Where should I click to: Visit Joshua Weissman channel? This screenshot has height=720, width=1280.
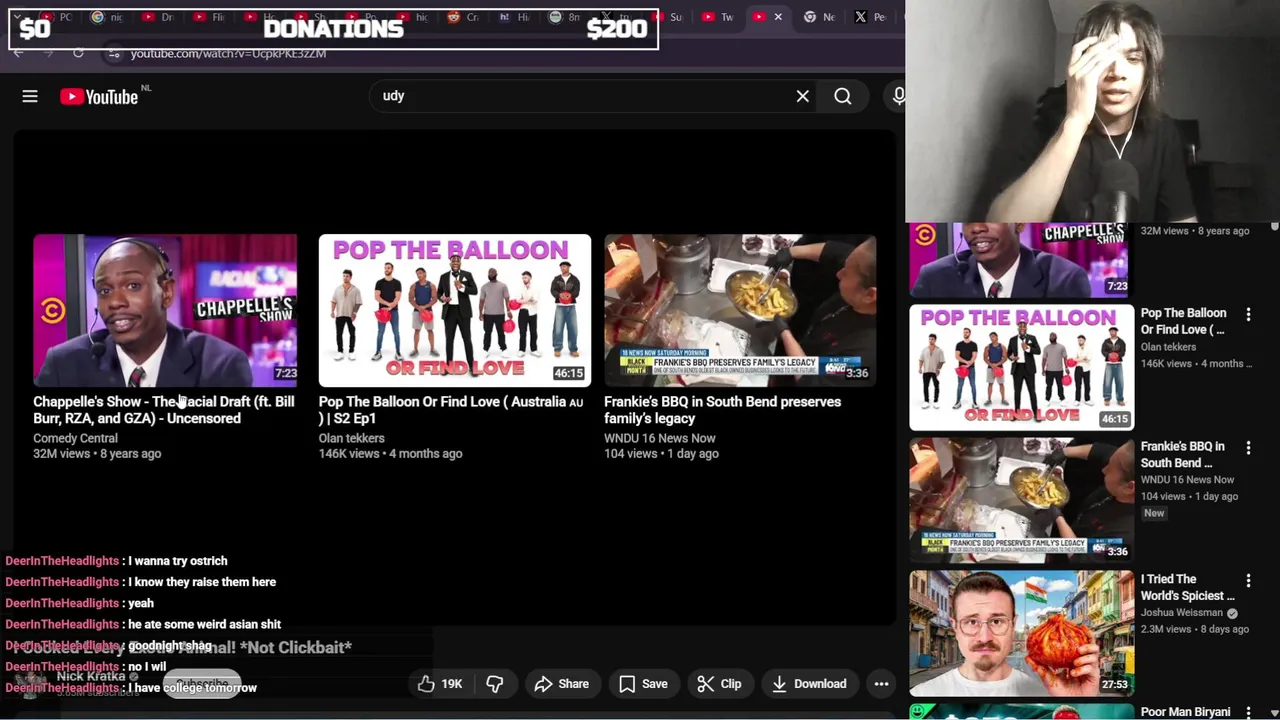point(1182,613)
